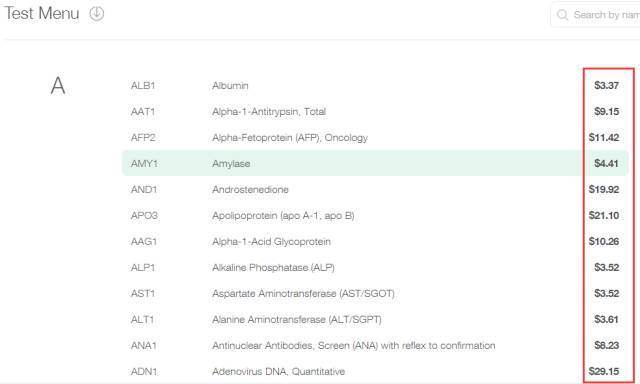640x384 pixels.
Task: Select Aspartate Aminotransferase (AST/SGOT)
Action: [x=375, y=293]
